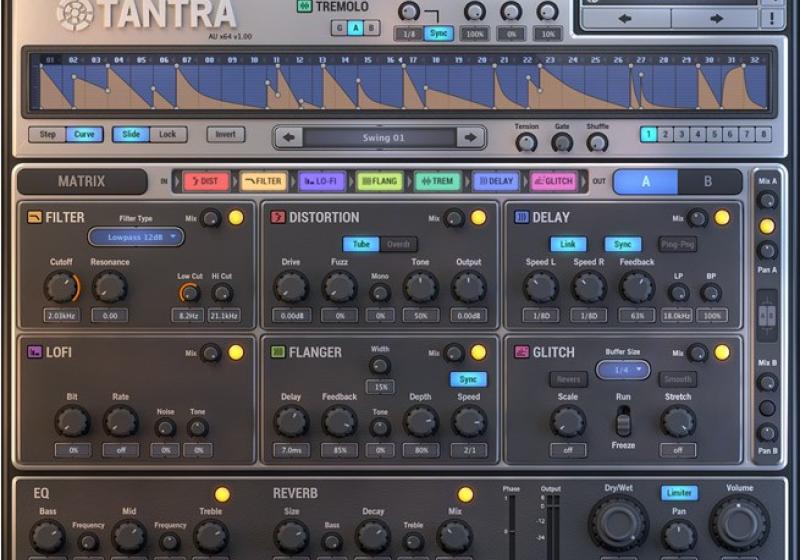Click the Delay module icon
800x560 pixels.
(x=521, y=218)
